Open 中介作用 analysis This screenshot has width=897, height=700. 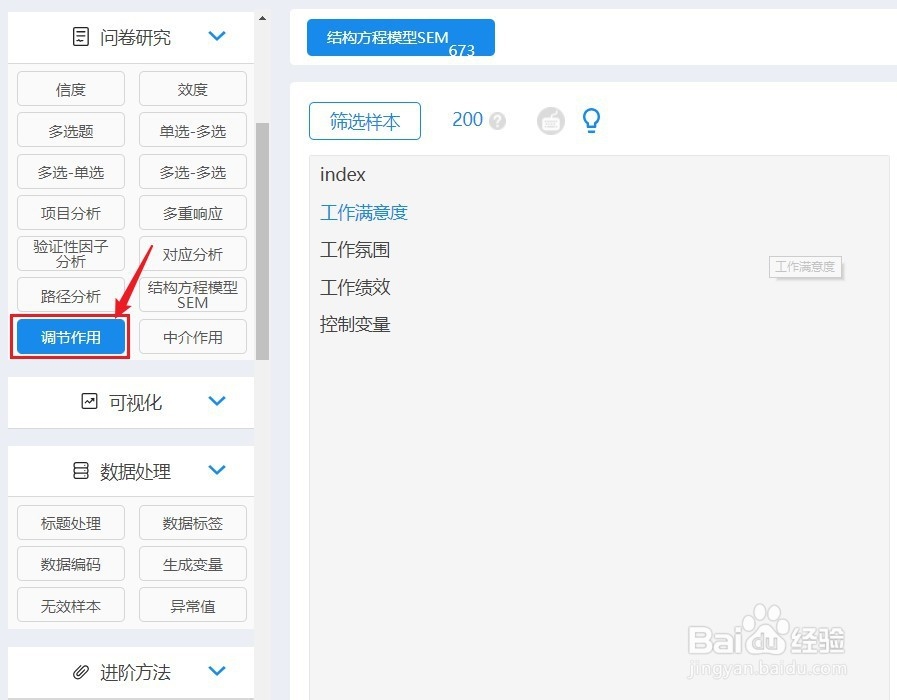(193, 337)
